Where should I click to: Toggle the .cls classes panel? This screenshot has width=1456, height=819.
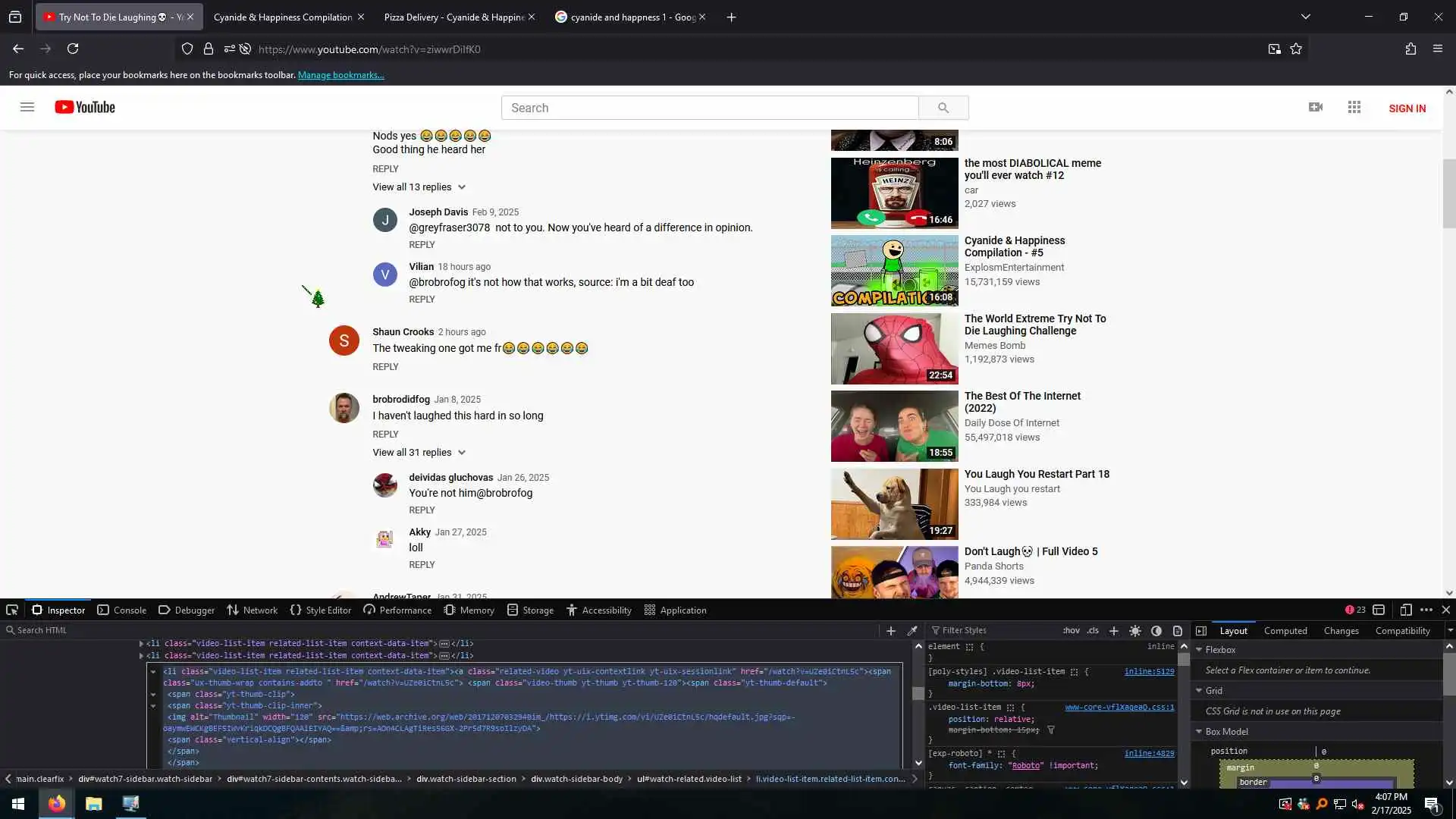pyautogui.click(x=1093, y=630)
